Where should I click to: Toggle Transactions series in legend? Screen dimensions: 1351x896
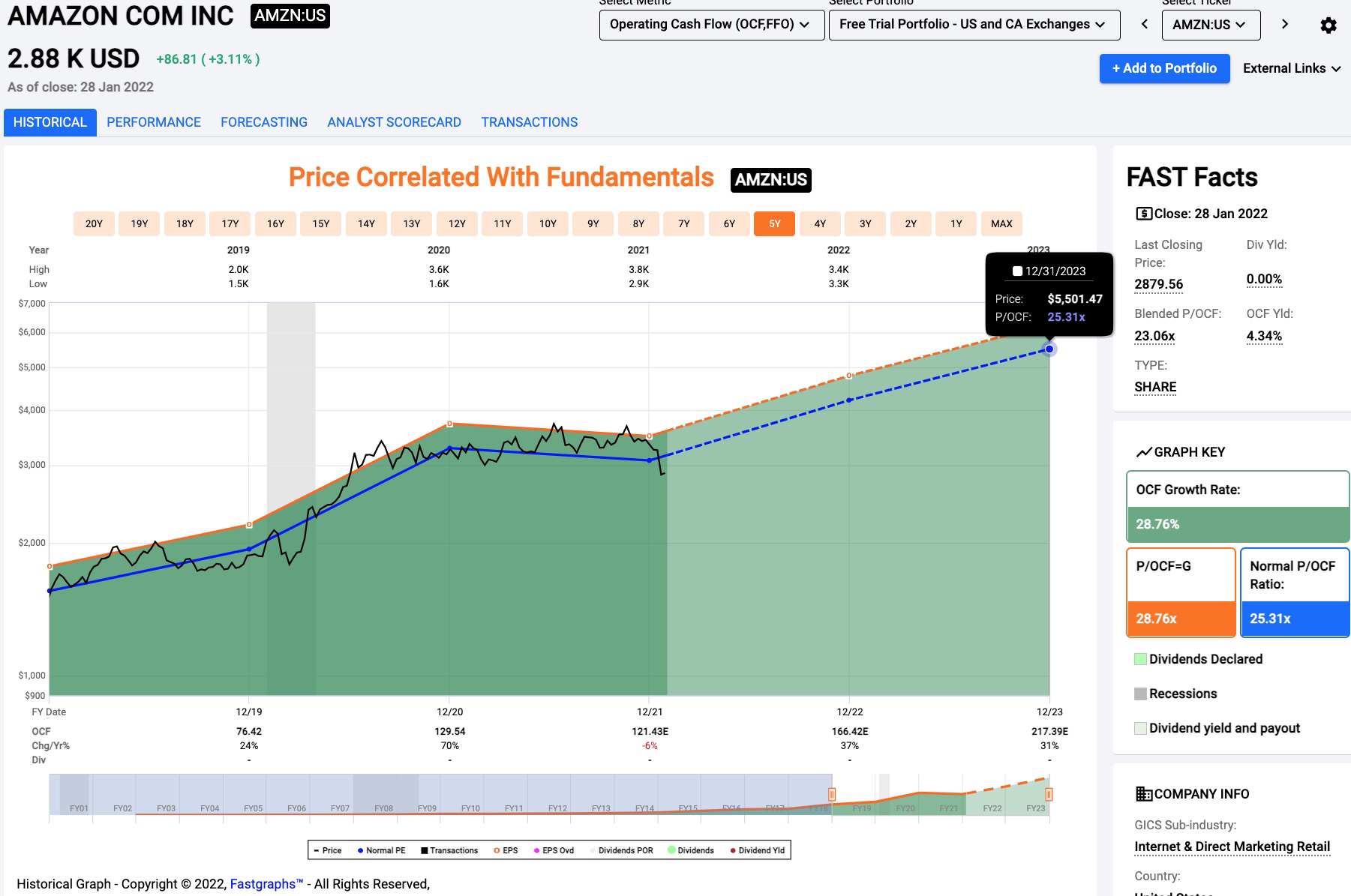point(449,850)
